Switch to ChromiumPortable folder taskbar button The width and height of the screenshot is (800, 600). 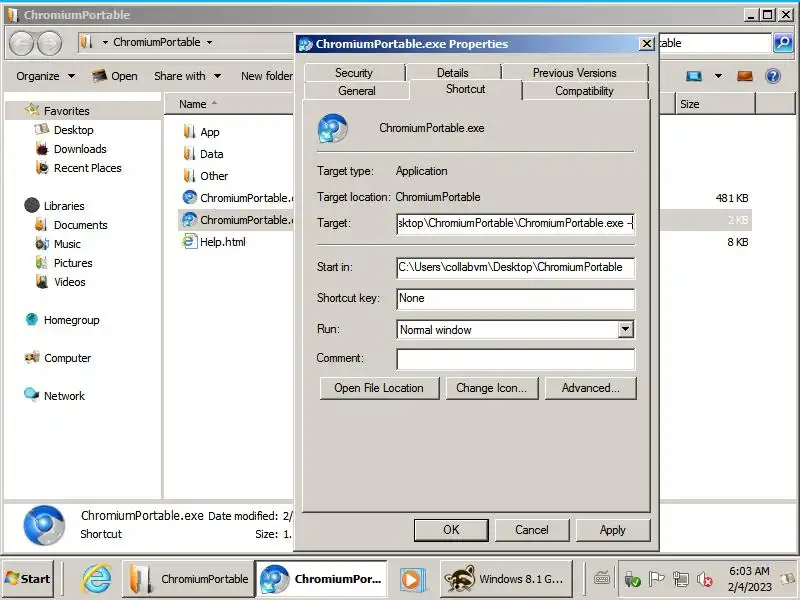pos(188,579)
